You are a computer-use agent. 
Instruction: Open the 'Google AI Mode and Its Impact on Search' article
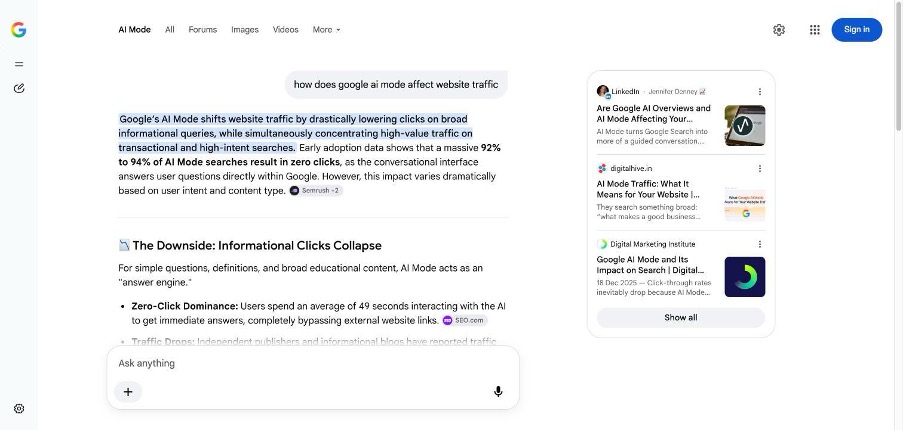coord(651,265)
